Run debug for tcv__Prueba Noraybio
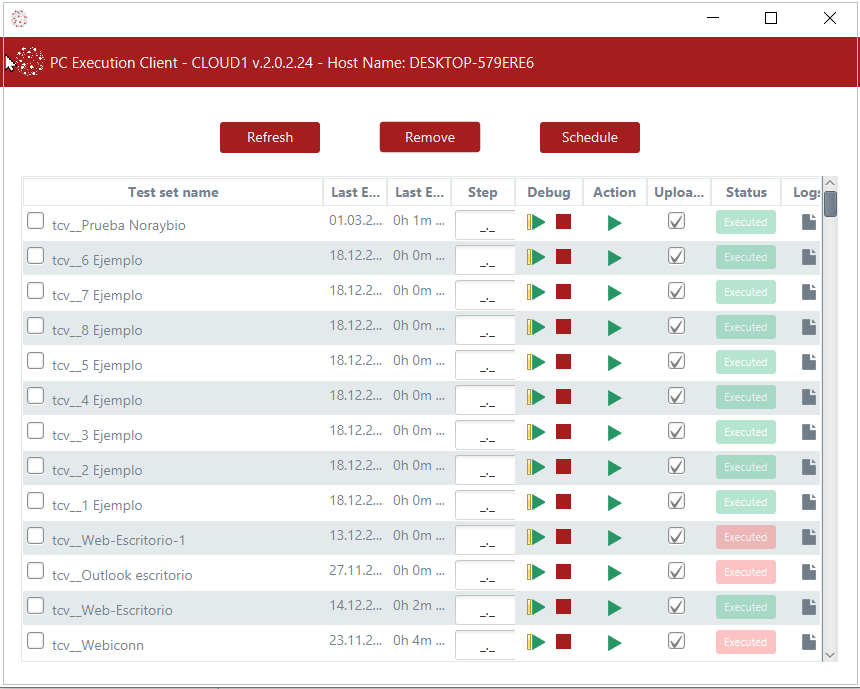 [537, 222]
